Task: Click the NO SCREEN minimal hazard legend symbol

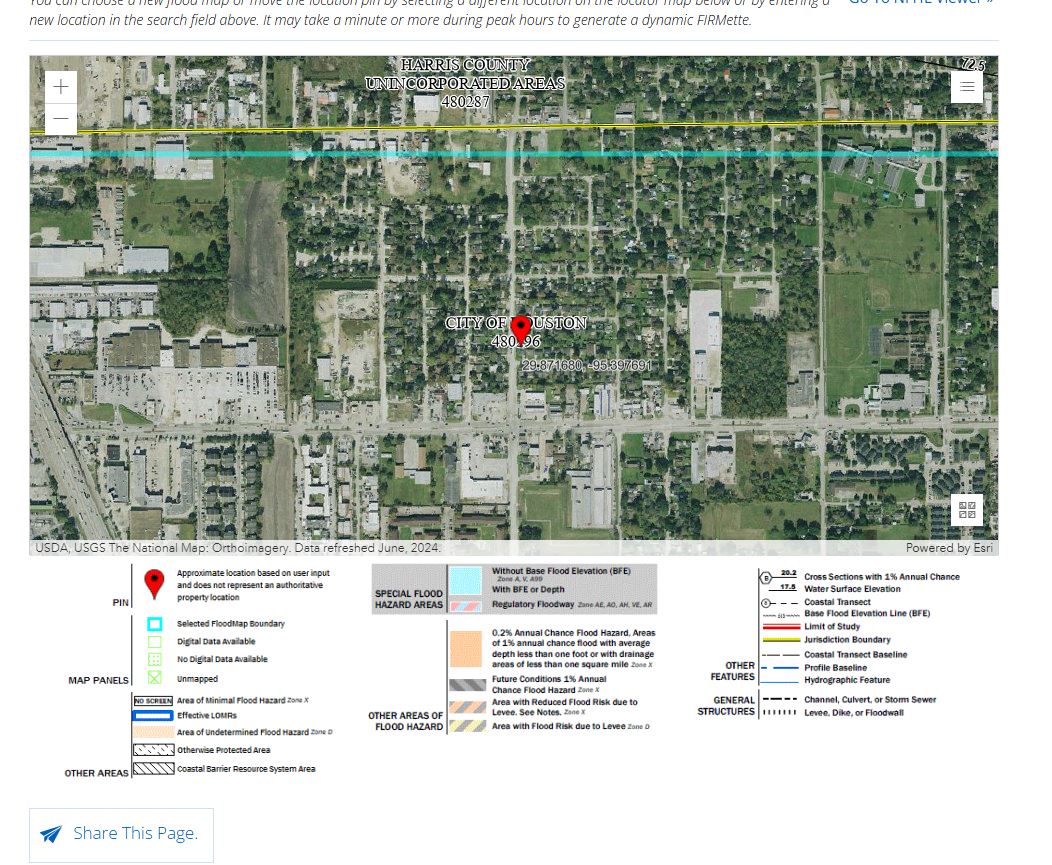Action: coord(153,701)
